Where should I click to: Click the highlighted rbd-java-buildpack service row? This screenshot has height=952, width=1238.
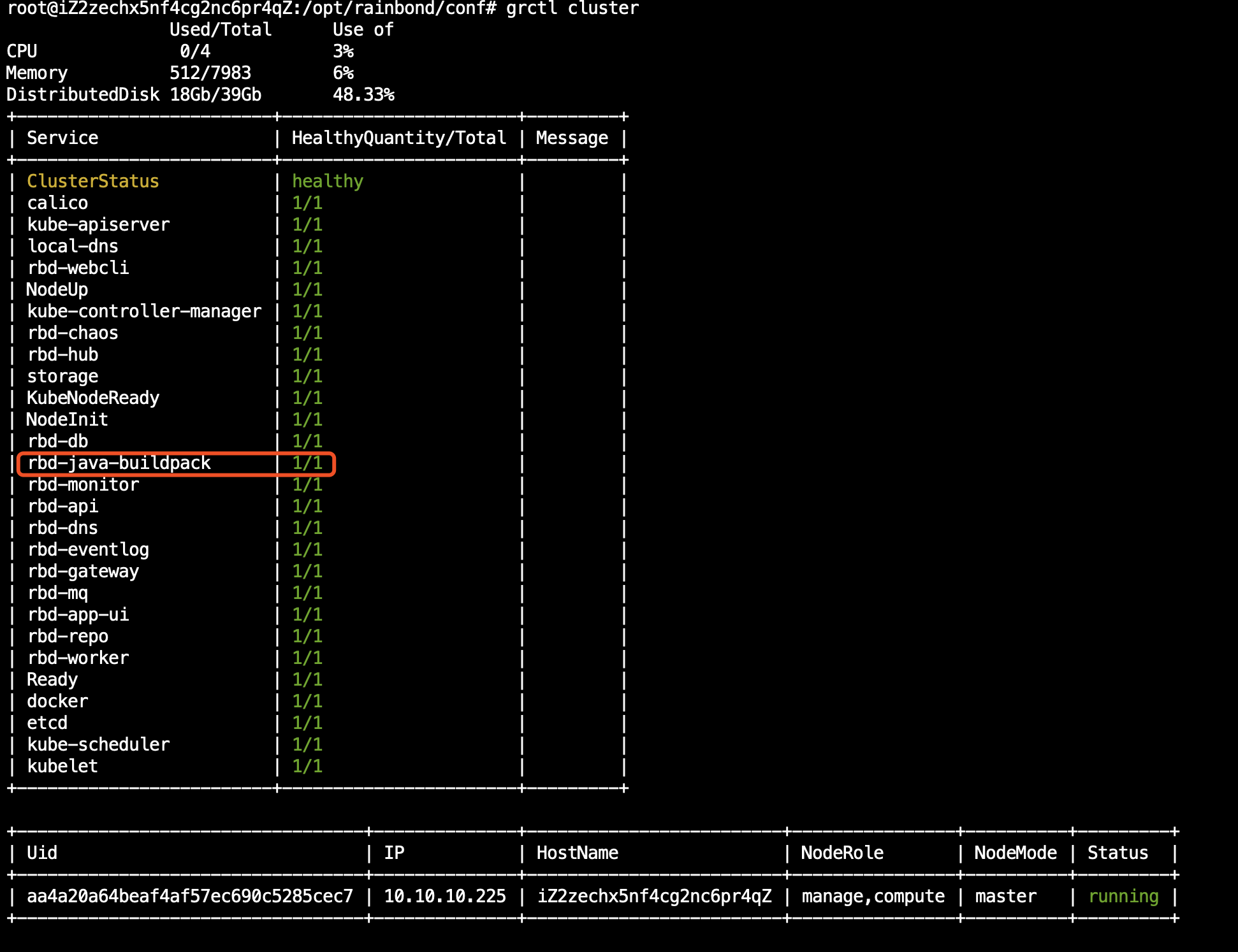tap(119, 463)
